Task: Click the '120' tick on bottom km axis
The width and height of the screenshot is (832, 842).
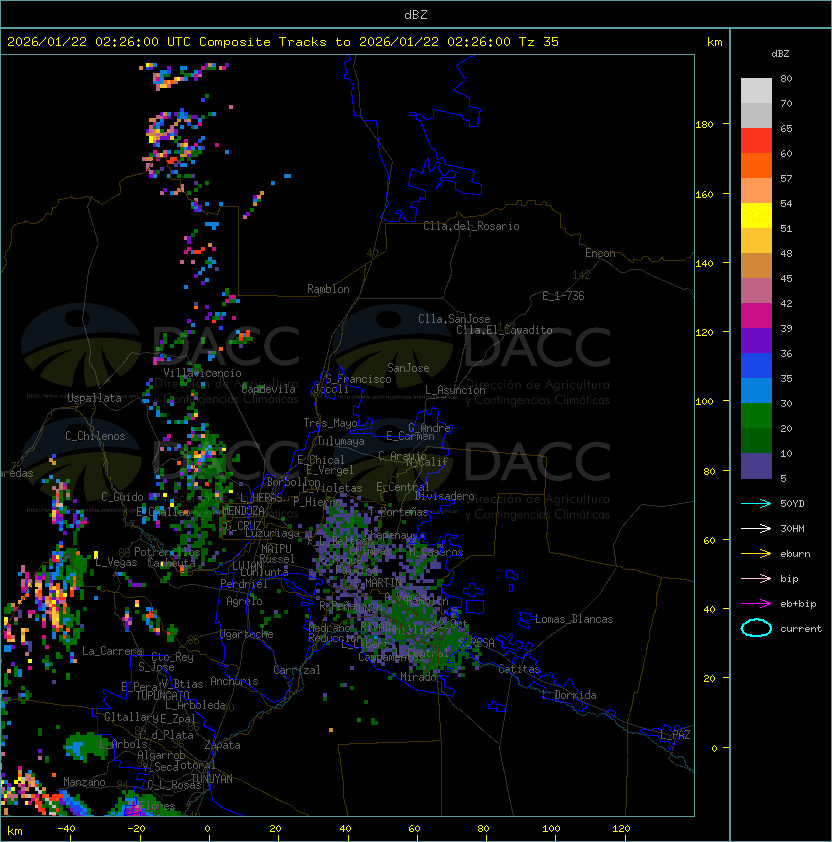Action: coord(620,829)
